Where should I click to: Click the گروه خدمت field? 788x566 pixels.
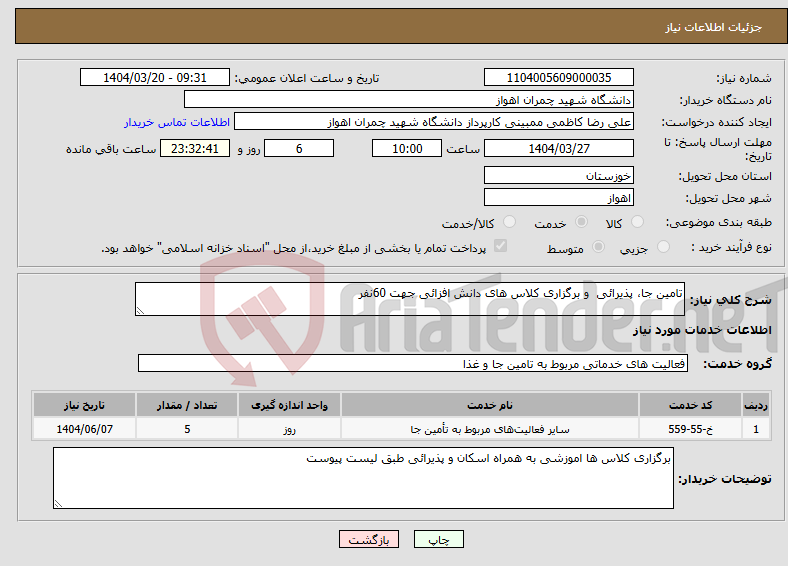coord(413,363)
